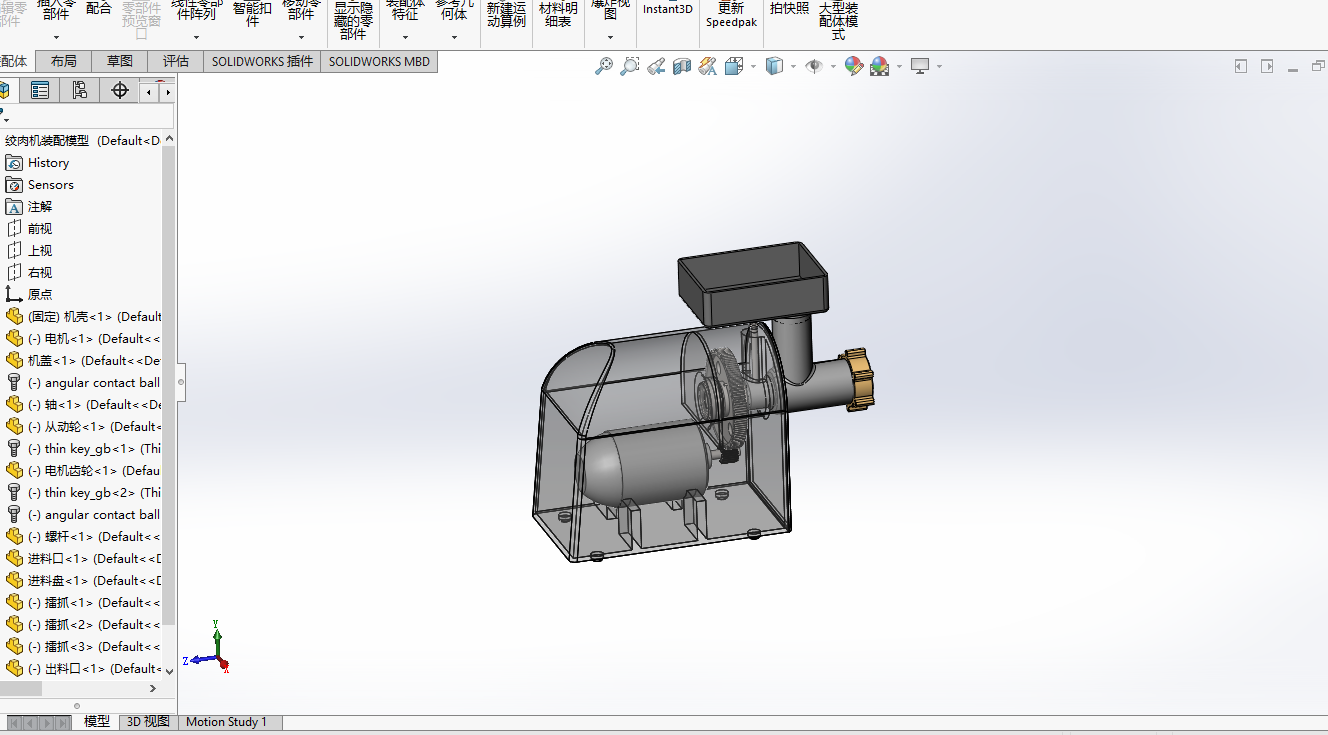Switch to the SOLIDWORKS MBD tab
The width and height of the screenshot is (1328, 735).
[x=379, y=61]
